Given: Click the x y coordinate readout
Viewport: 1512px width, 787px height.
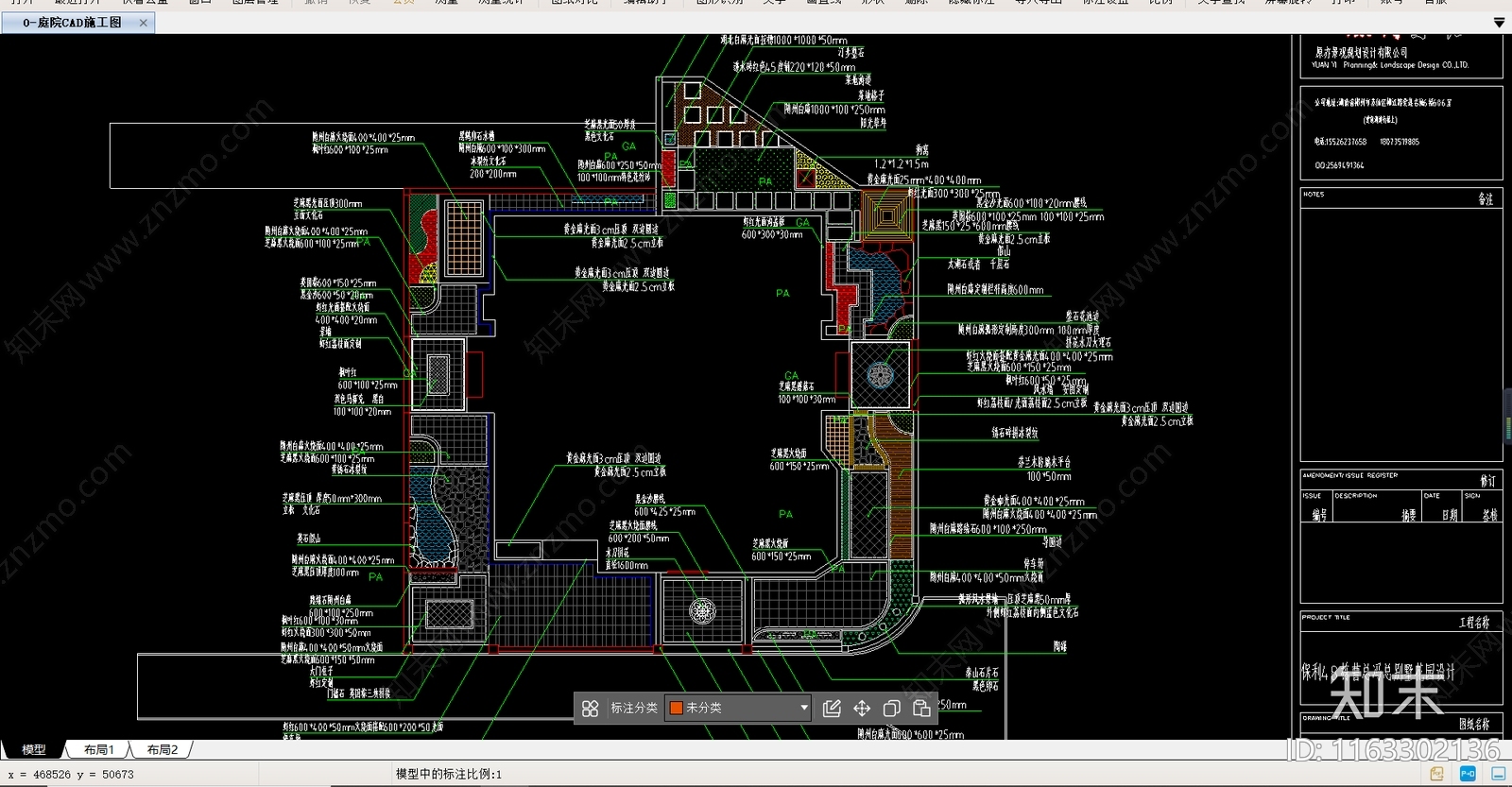Looking at the screenshot, I should [71, 774].
